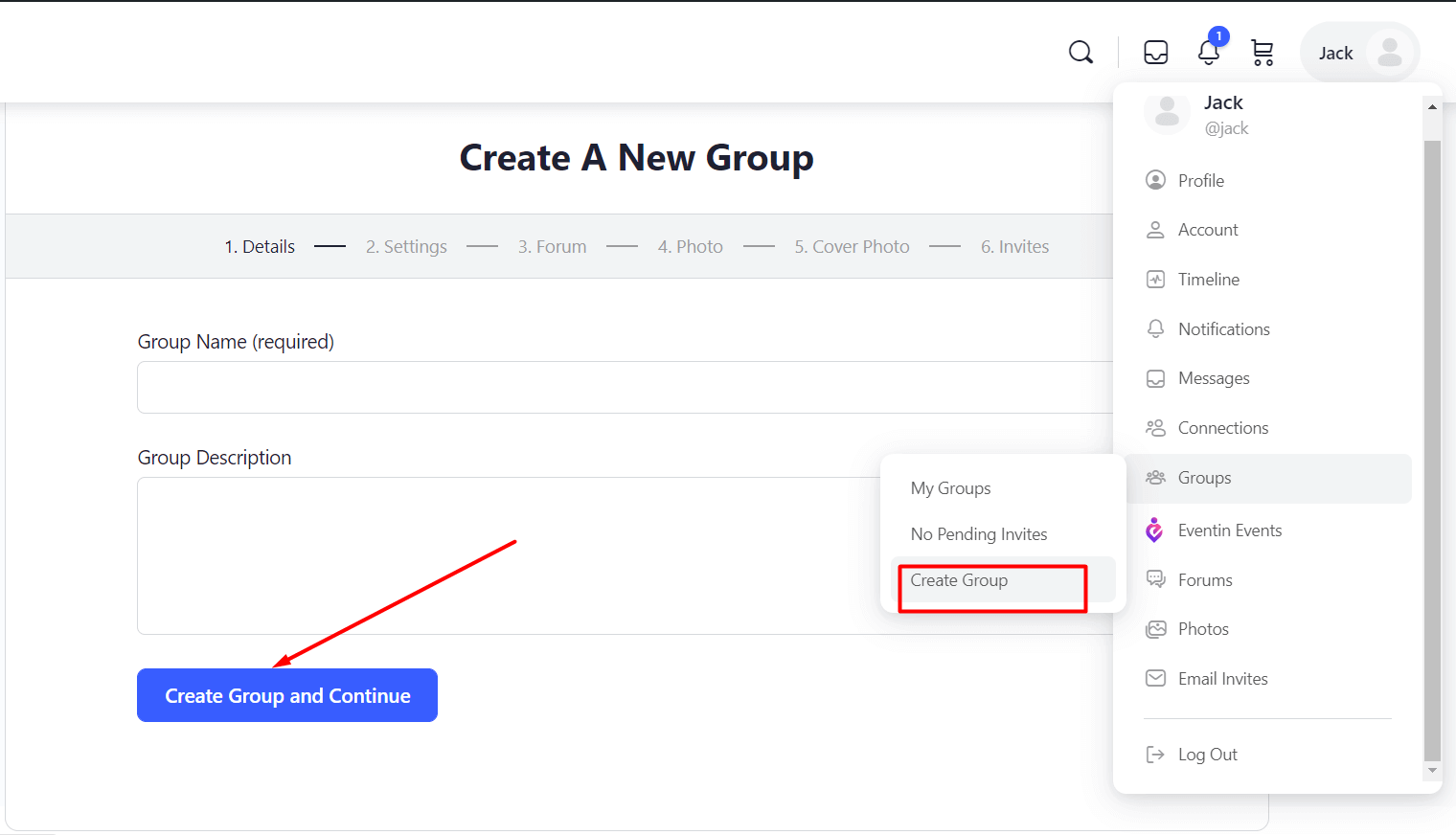Open the shopping cart icon
1456x835 pixels.
click(x=1262, y=53)
